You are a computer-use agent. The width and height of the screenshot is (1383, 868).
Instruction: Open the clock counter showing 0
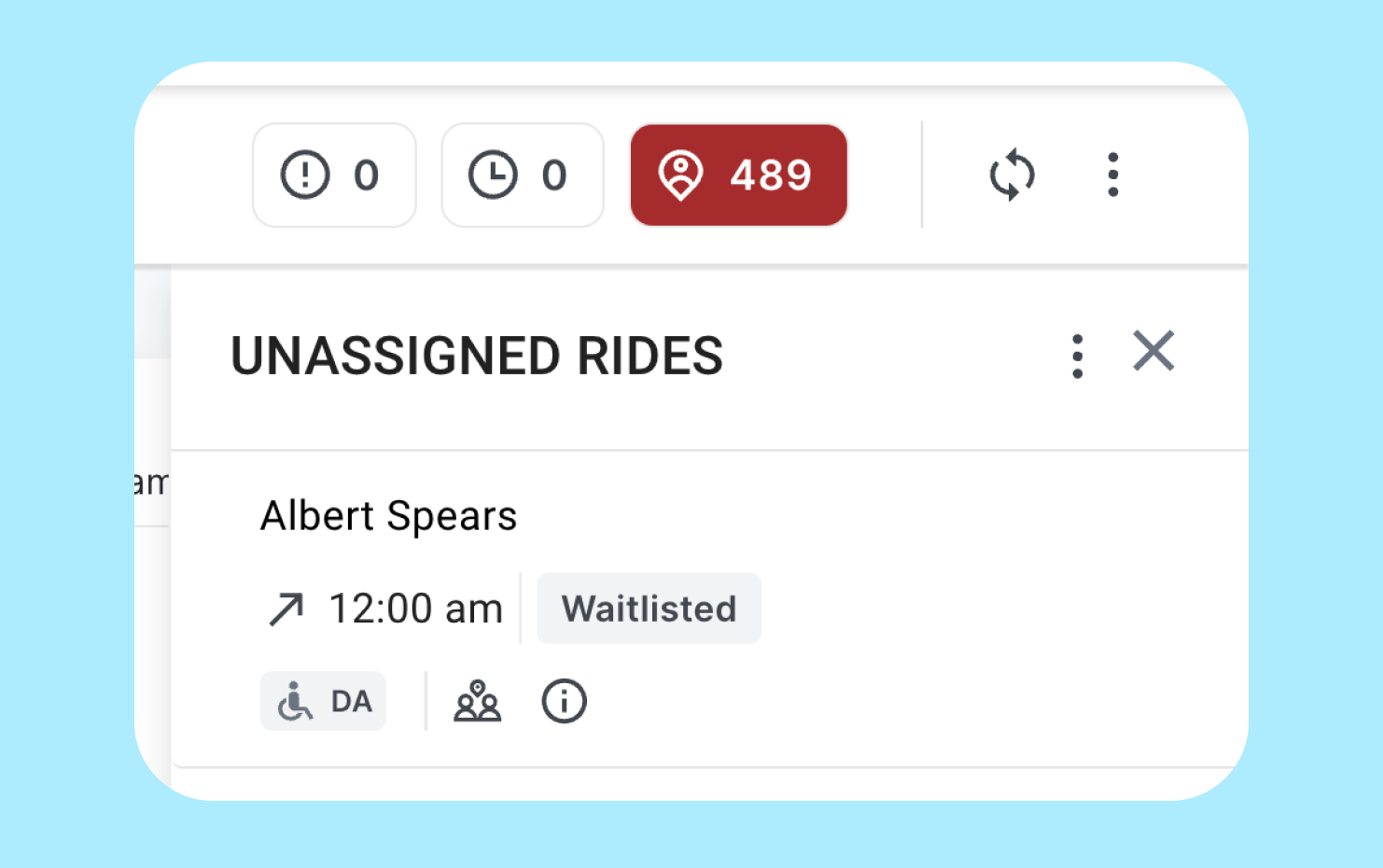(x=523, y=175)
